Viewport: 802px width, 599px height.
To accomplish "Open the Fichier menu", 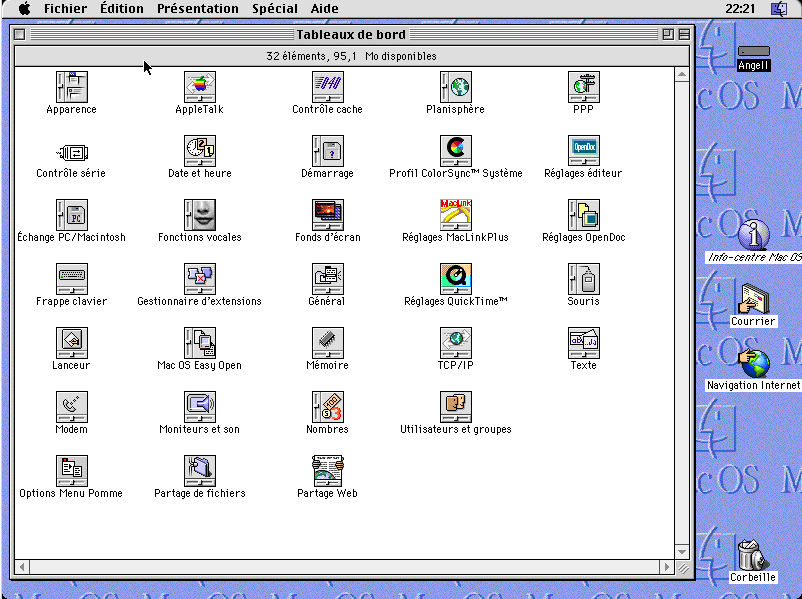I will [65, 9].
